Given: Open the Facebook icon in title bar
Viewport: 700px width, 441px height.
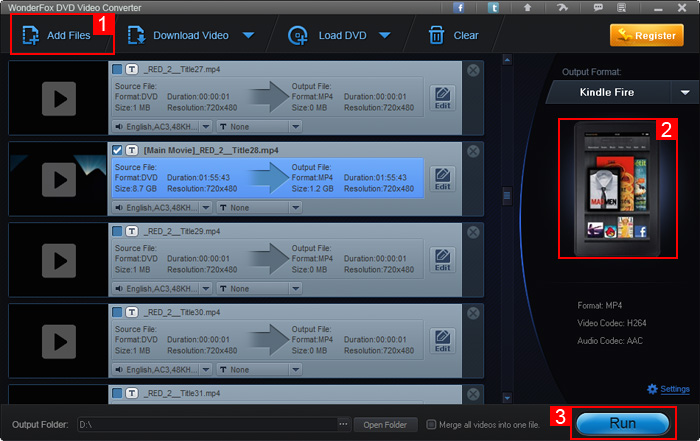Looking at the screenshot, I should point(458,8).
